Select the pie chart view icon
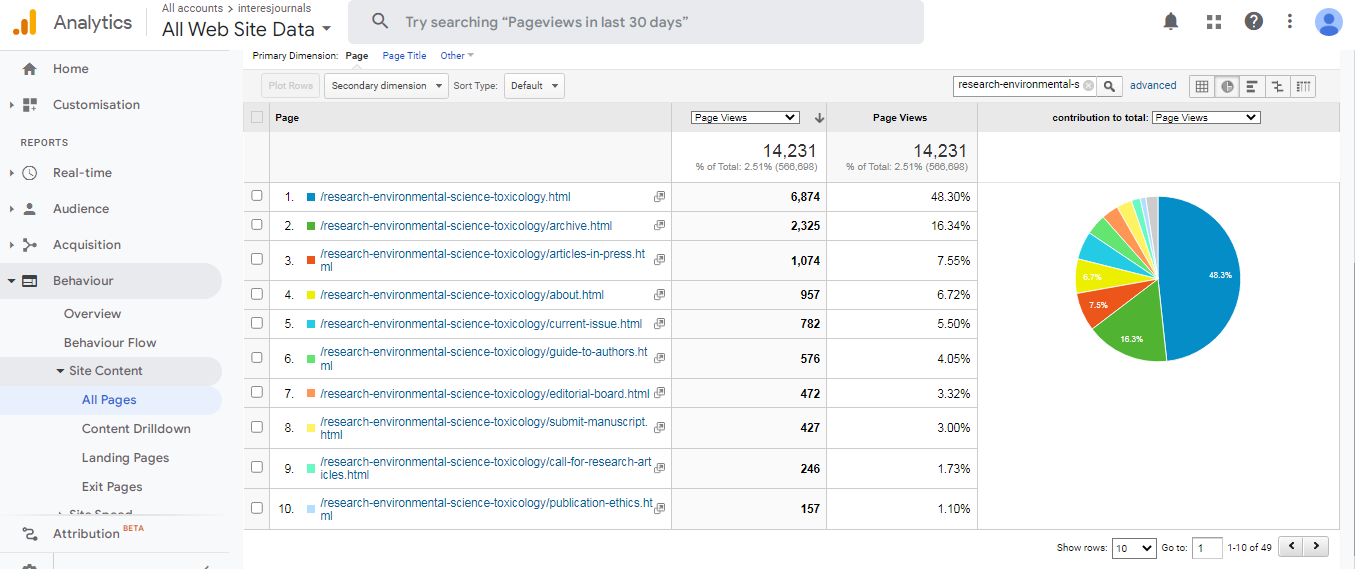 click(1227, 86)
